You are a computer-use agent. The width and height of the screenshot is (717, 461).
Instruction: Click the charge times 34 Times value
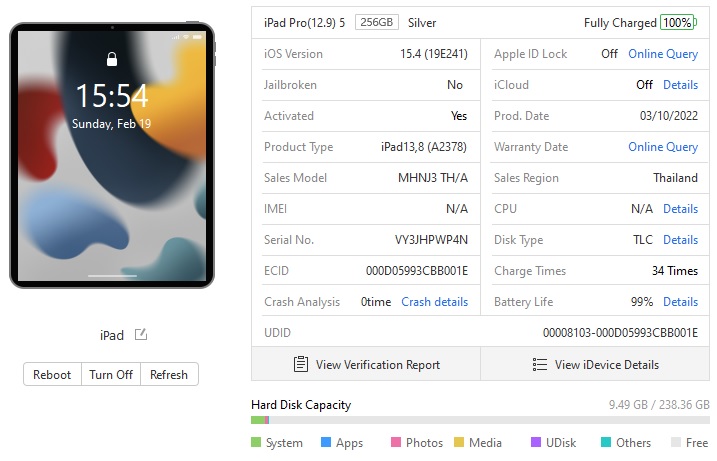point(675,271)
